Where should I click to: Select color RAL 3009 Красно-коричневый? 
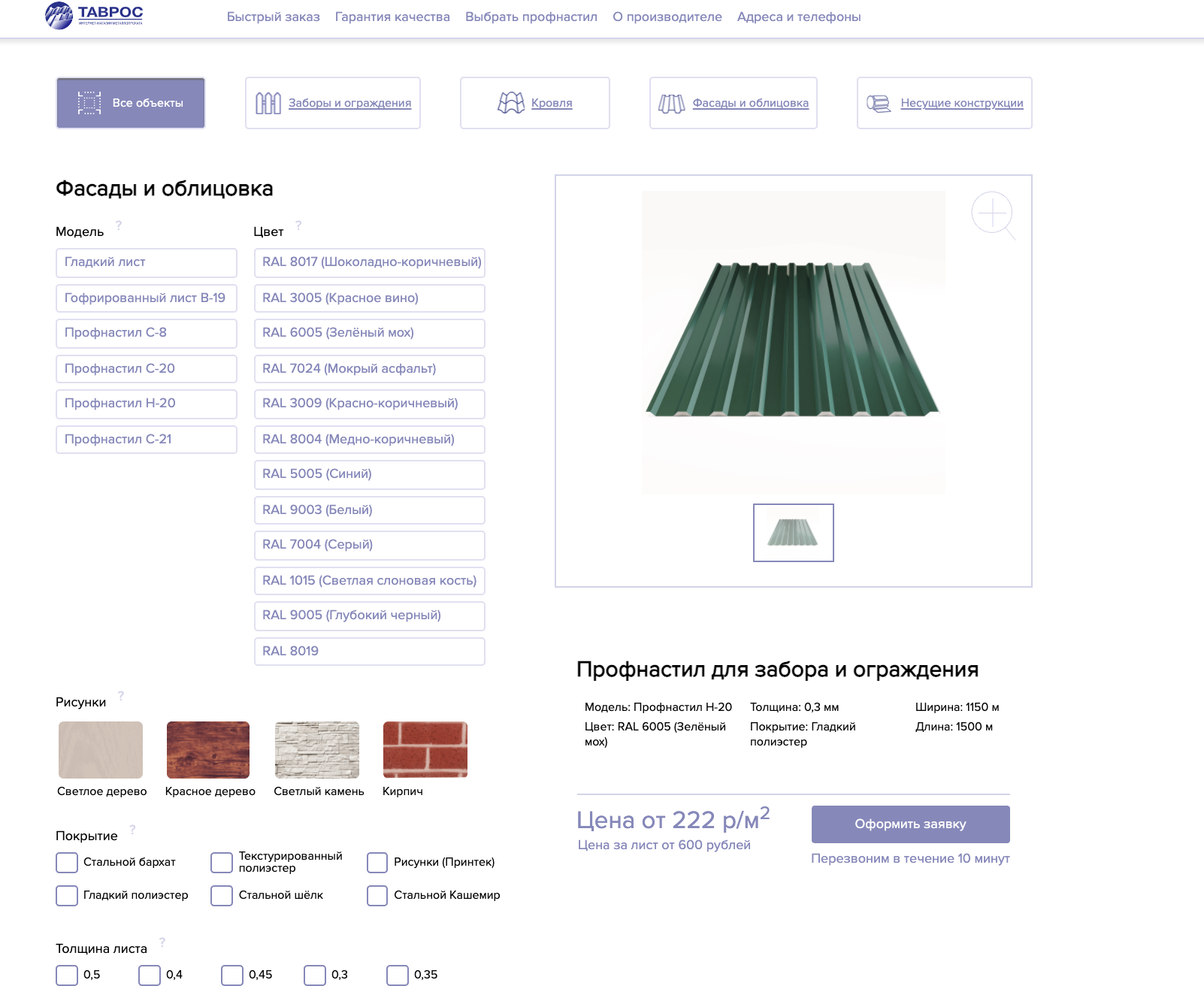370,404
